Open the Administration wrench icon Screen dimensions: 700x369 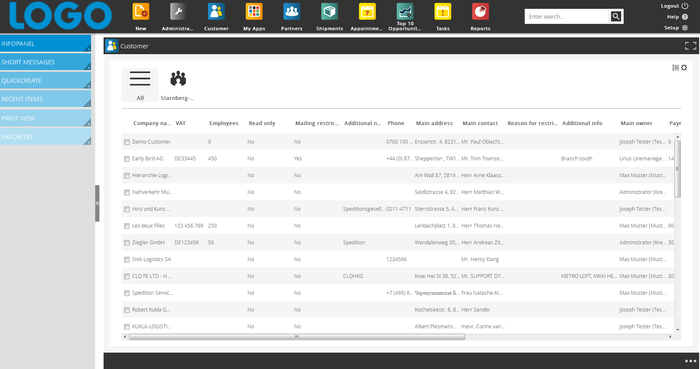pos(178,12)
